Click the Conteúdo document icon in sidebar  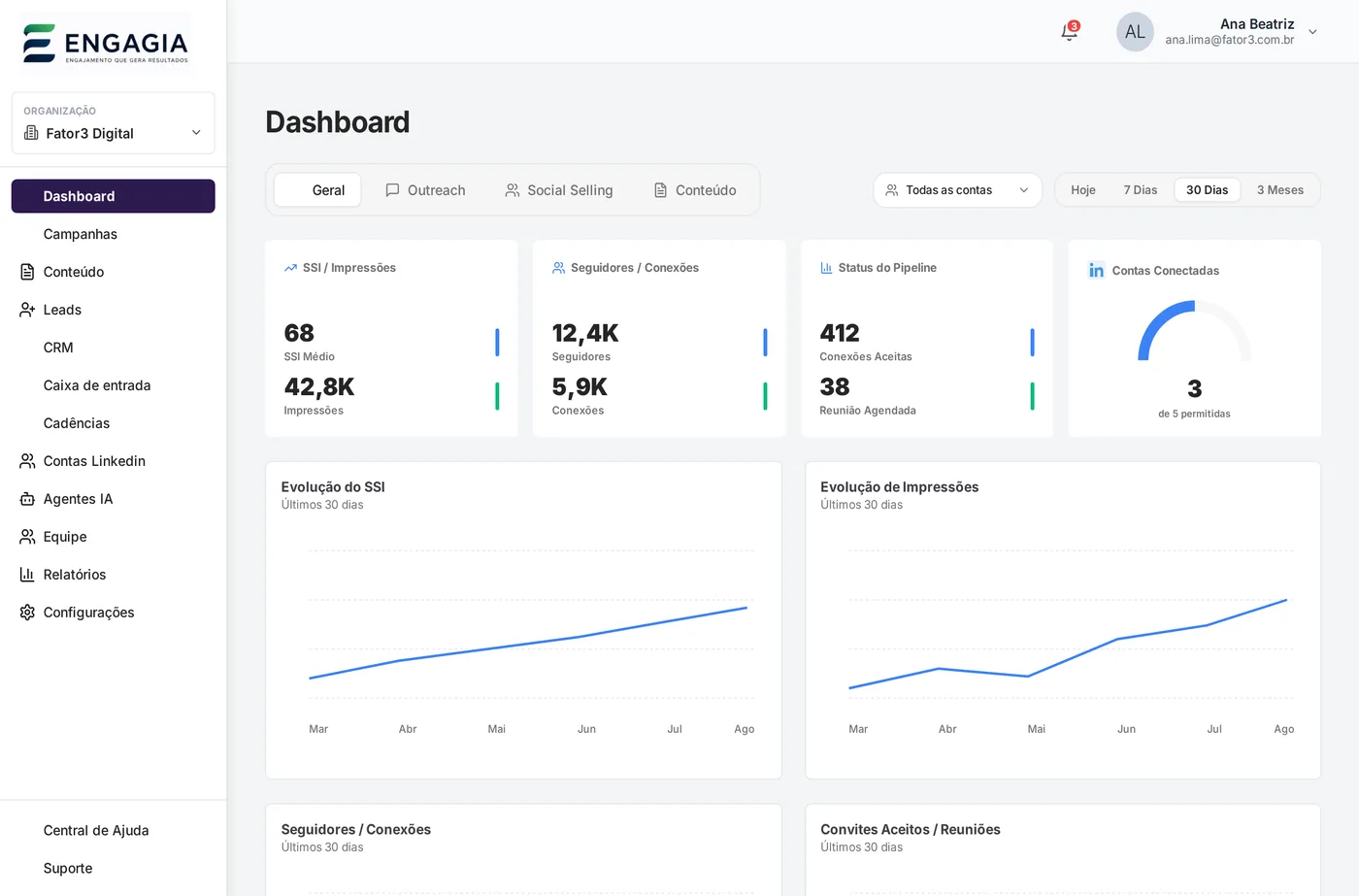point(27,272)
